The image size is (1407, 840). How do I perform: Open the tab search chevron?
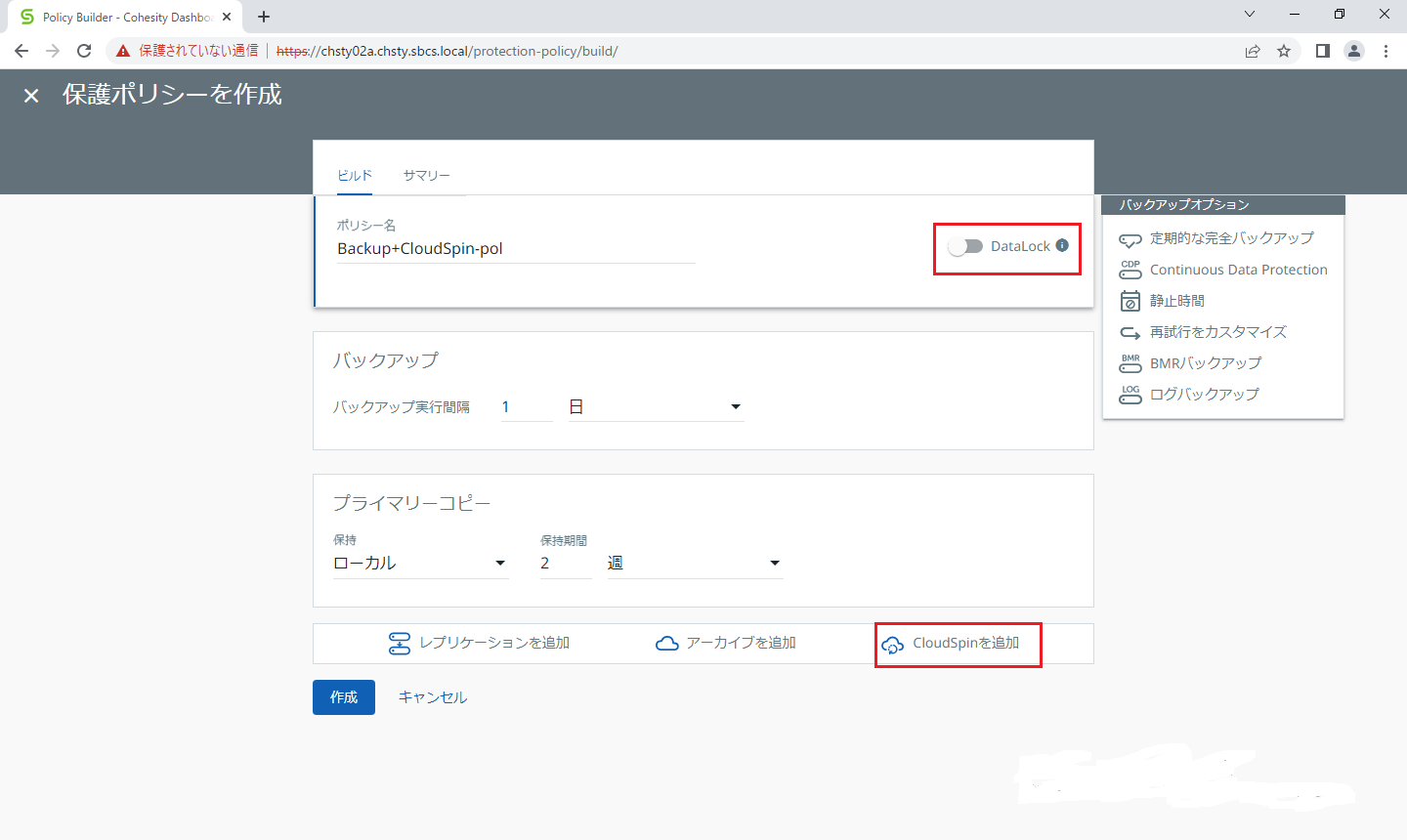tap(1250, 14)
